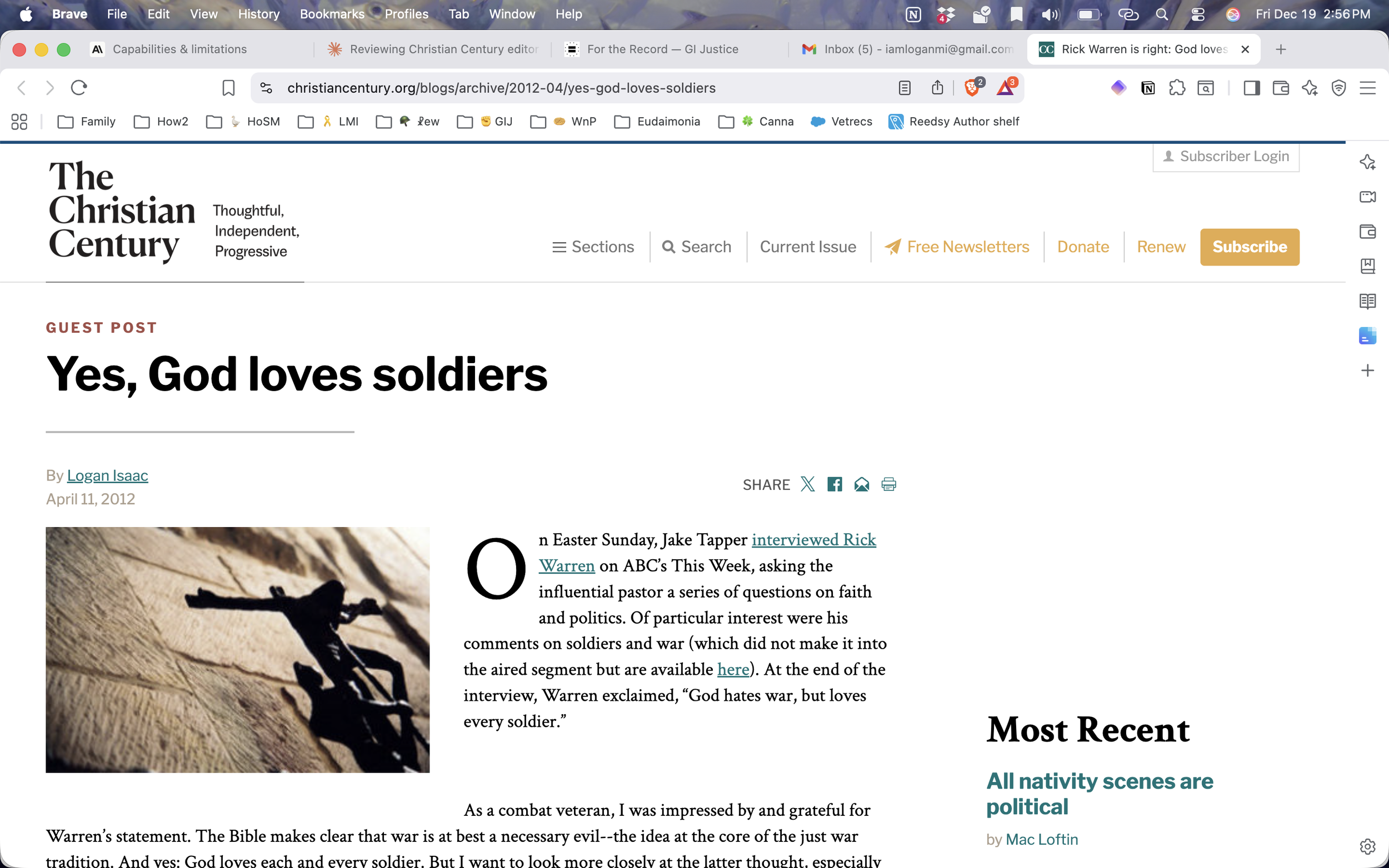The image size is (1389, 868).
Task: Toggle the browser sidebar panel
Action: pyautogui.click(x=1251, y=88)
